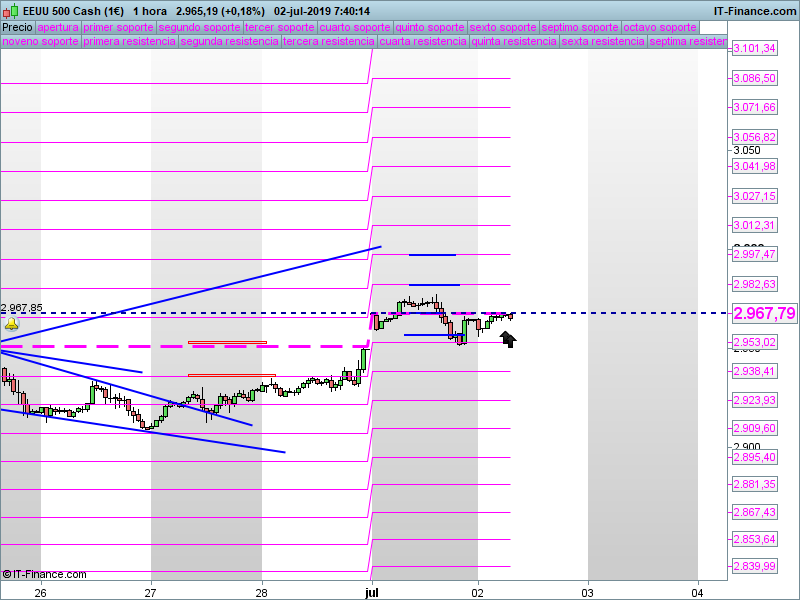This screenshot has width=800, height=600.
Task: Select the apertura indicator label
Action: [x=58, y=27]
